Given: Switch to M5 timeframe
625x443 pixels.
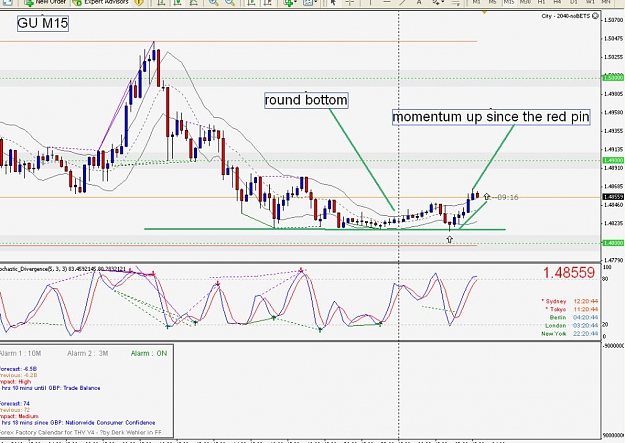Looking at the screenshot, I should coord(493,2).
